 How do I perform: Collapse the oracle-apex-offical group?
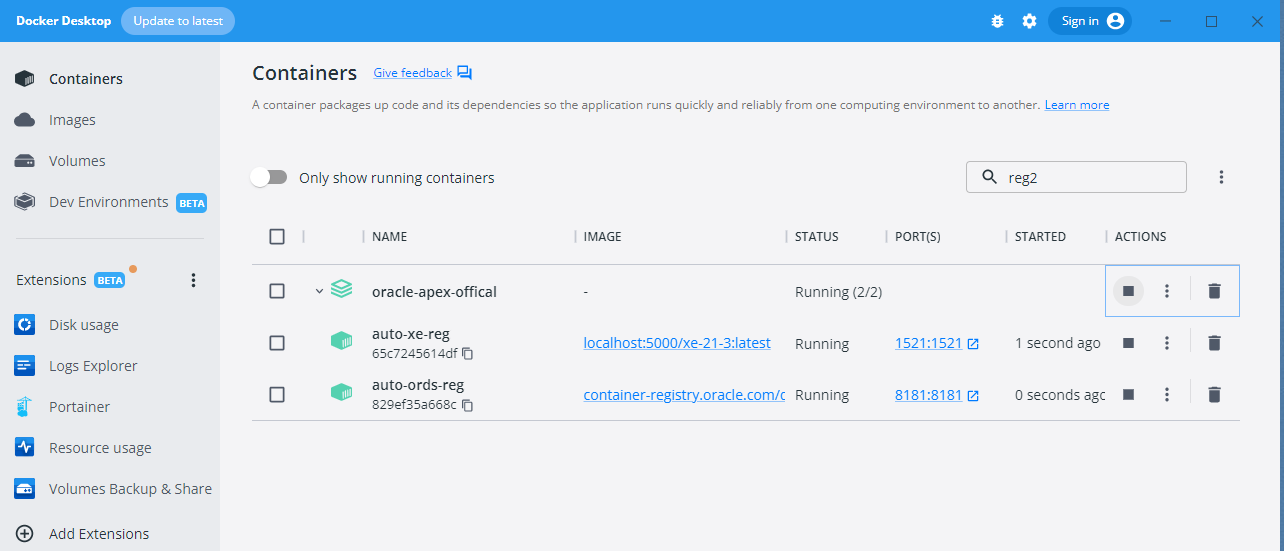(319, 291)
